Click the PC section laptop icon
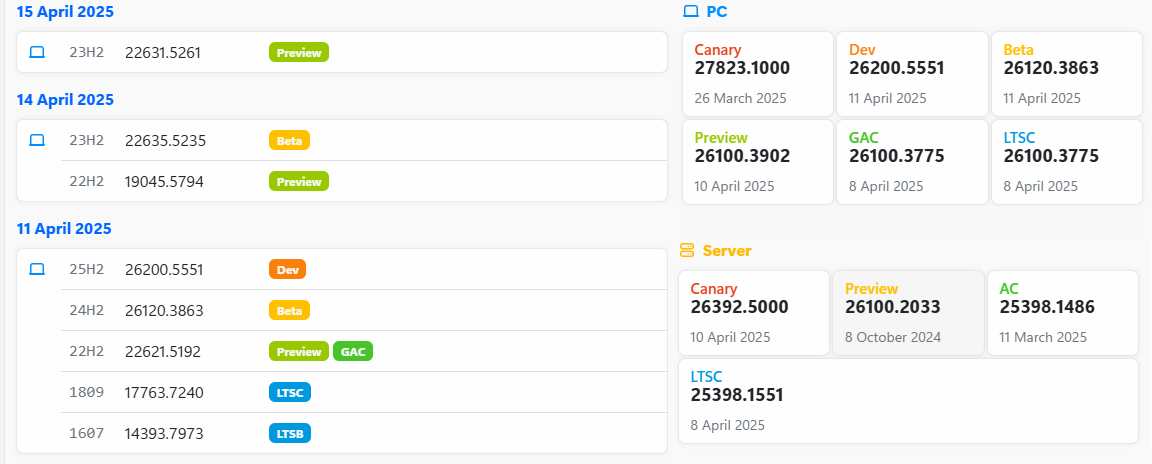The width and height of the screenshot is (1152, 464). tap(691, 11)
